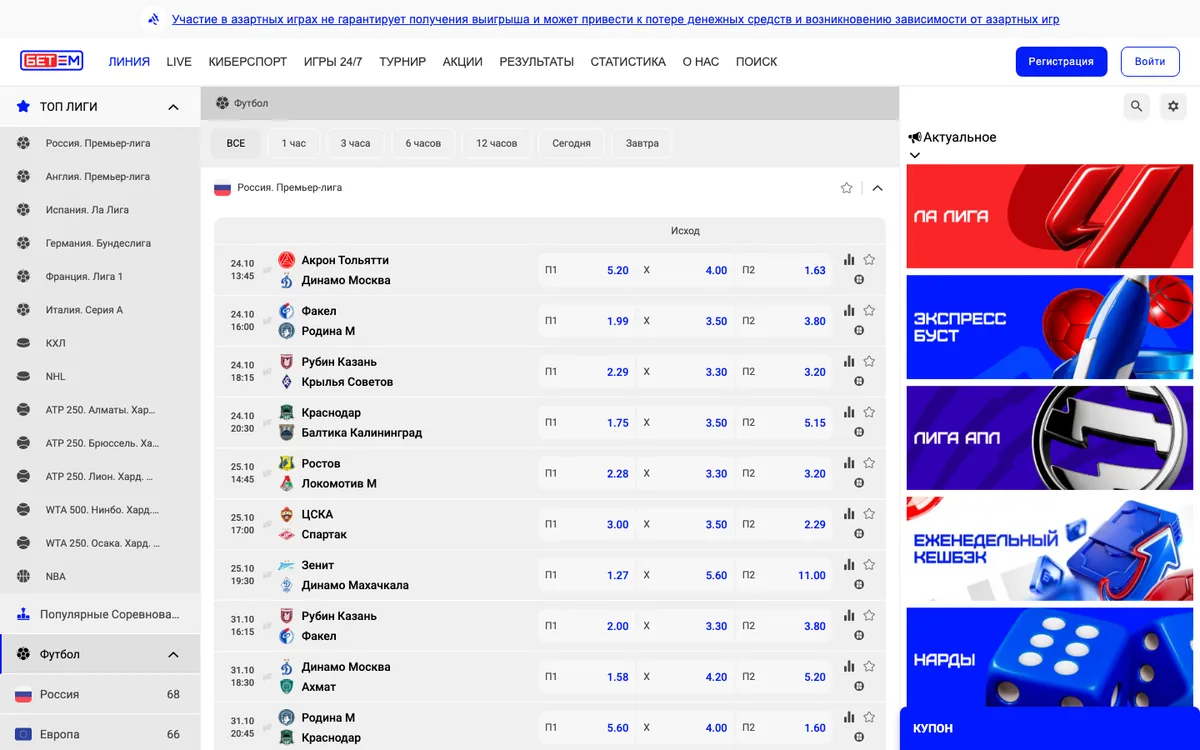This screenshot has height=750, width=1200.
Task: Click the Регистрация button
Action: 1061,61
